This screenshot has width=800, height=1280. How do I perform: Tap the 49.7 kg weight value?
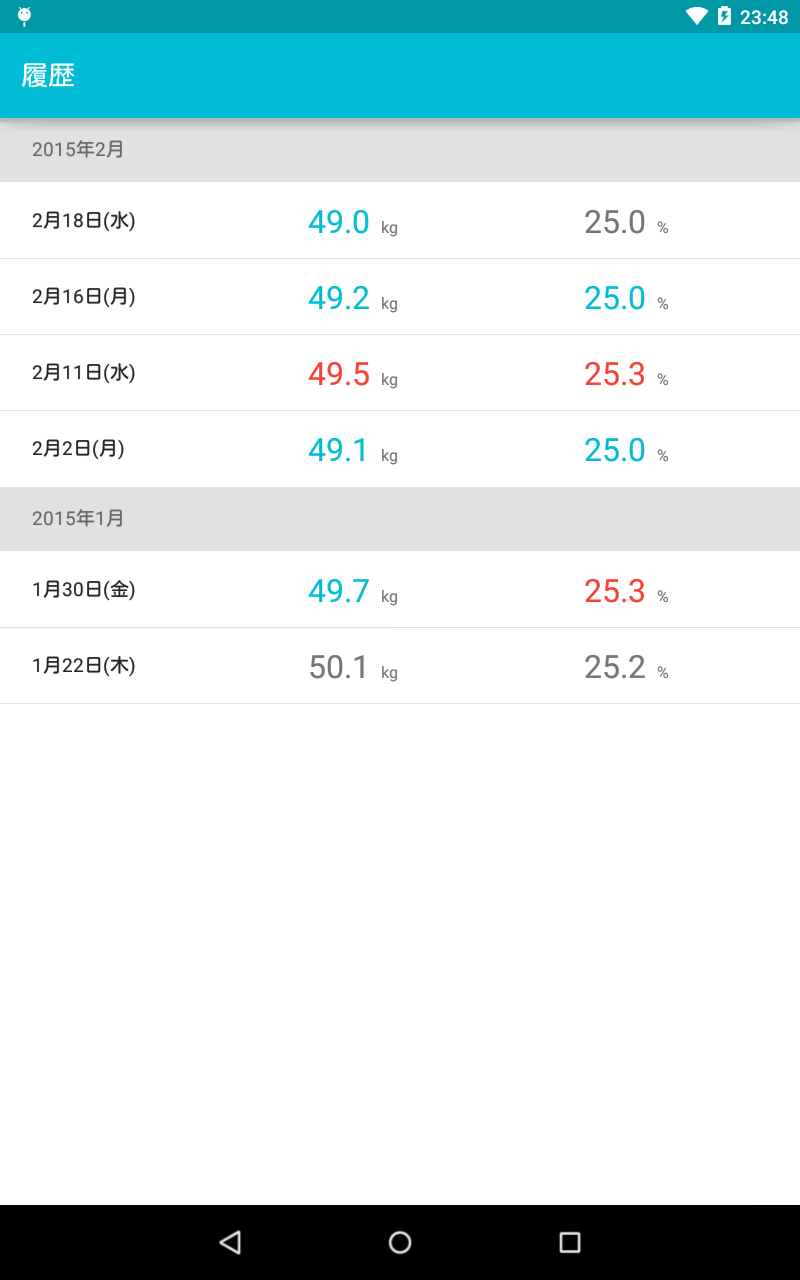point(339,591)
